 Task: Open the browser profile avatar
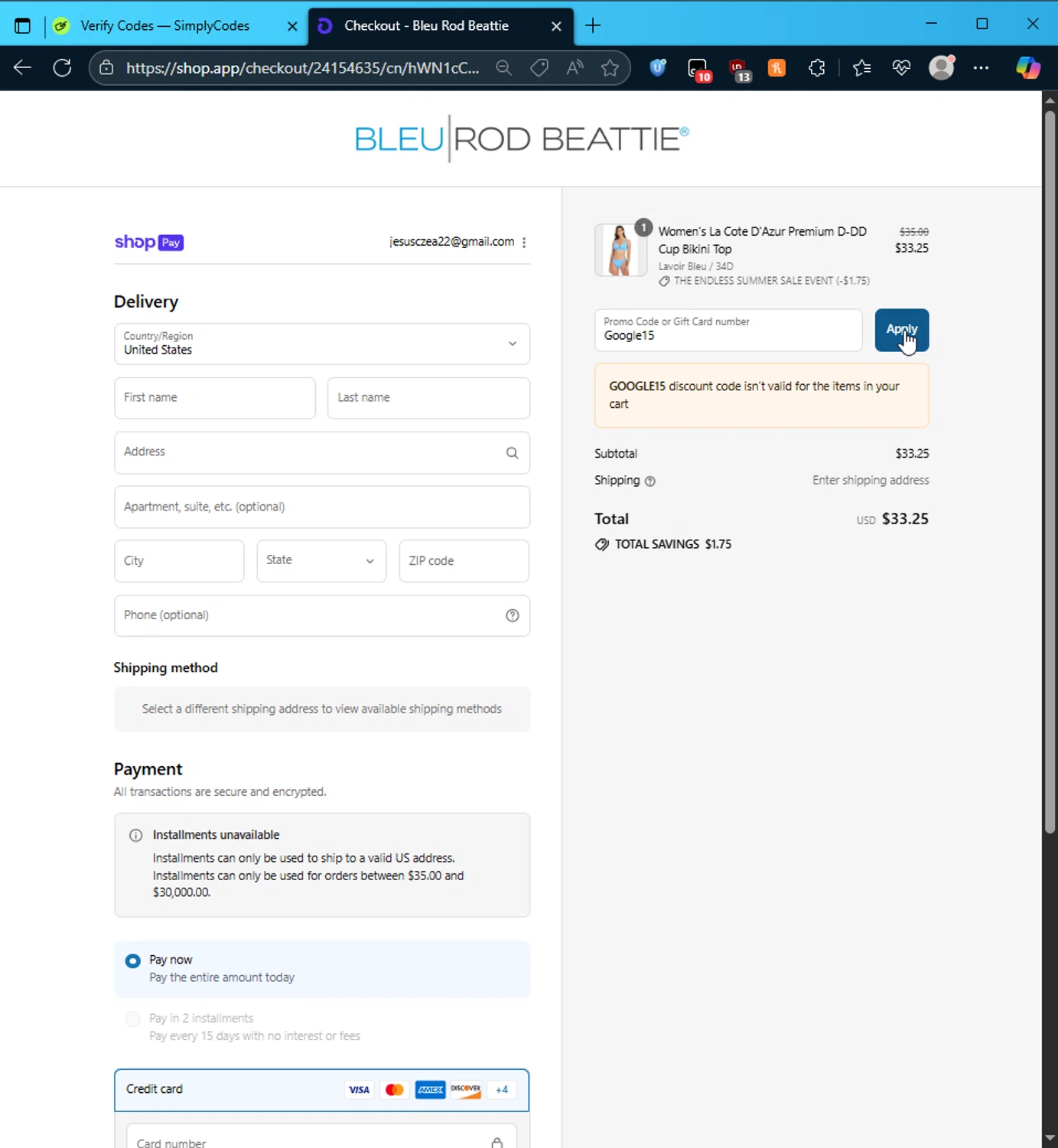pos(942,67)
